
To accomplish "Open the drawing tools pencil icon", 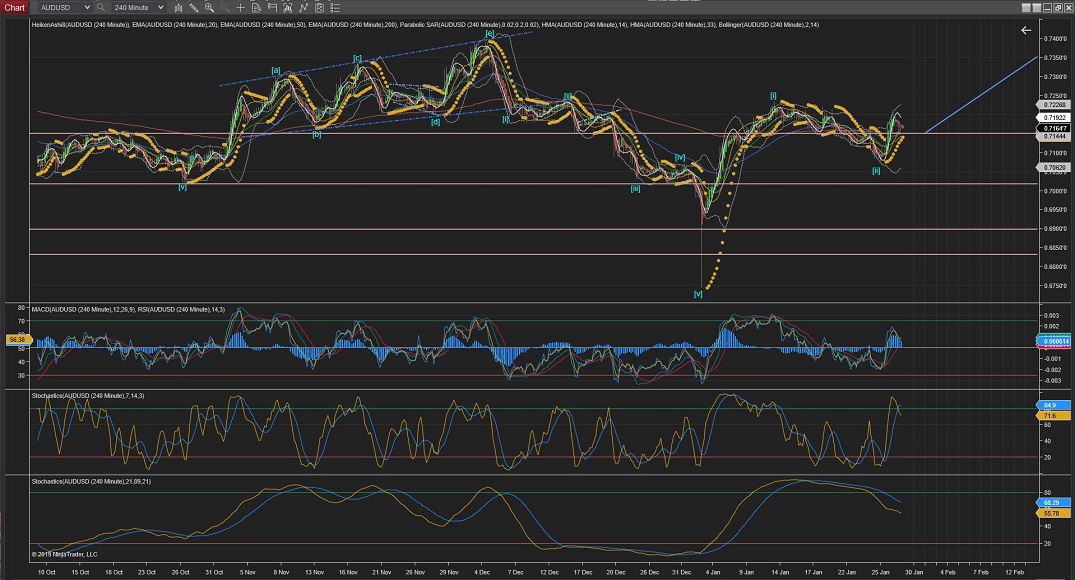I will [194, 8].
